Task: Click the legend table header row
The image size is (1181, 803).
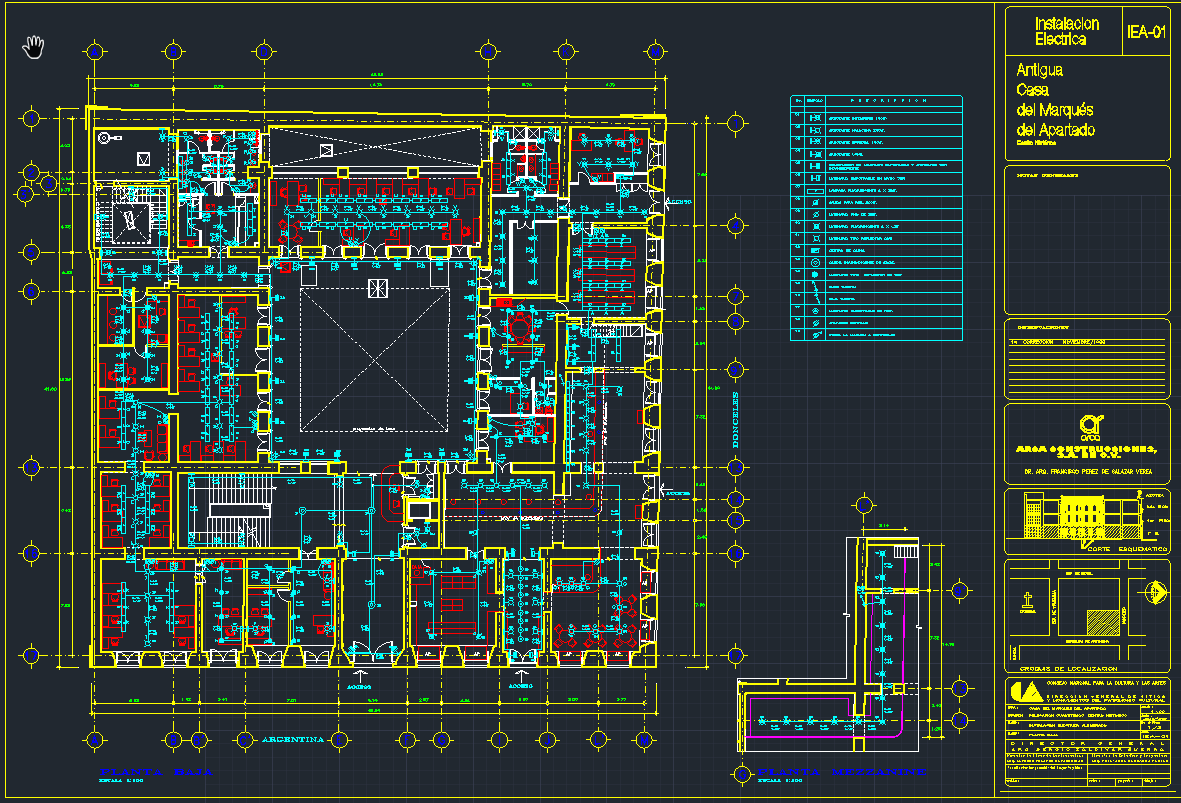Action: point(876,101)
